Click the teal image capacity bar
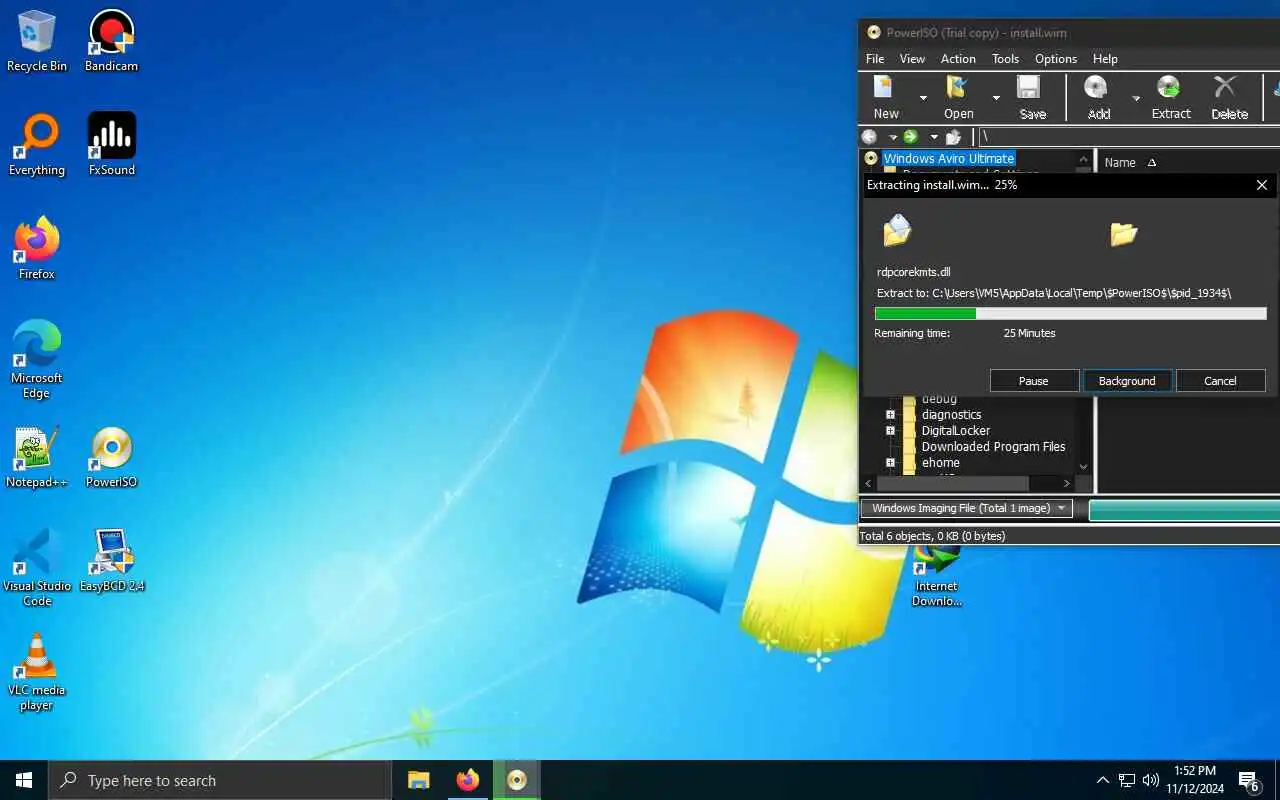Screen dimensions: 1280x800 coord(1184,510)
